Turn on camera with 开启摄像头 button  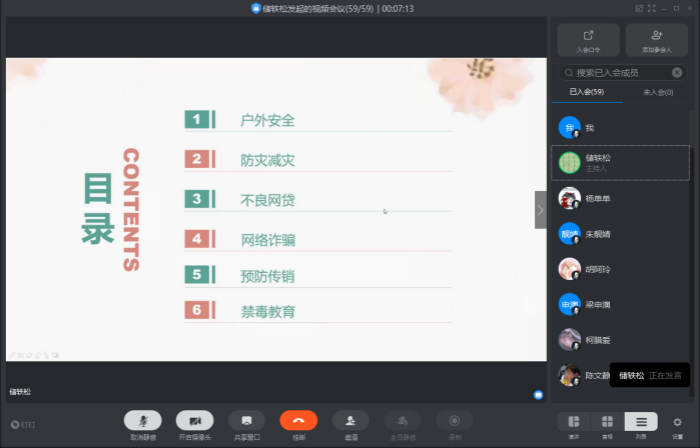(194, 421)
